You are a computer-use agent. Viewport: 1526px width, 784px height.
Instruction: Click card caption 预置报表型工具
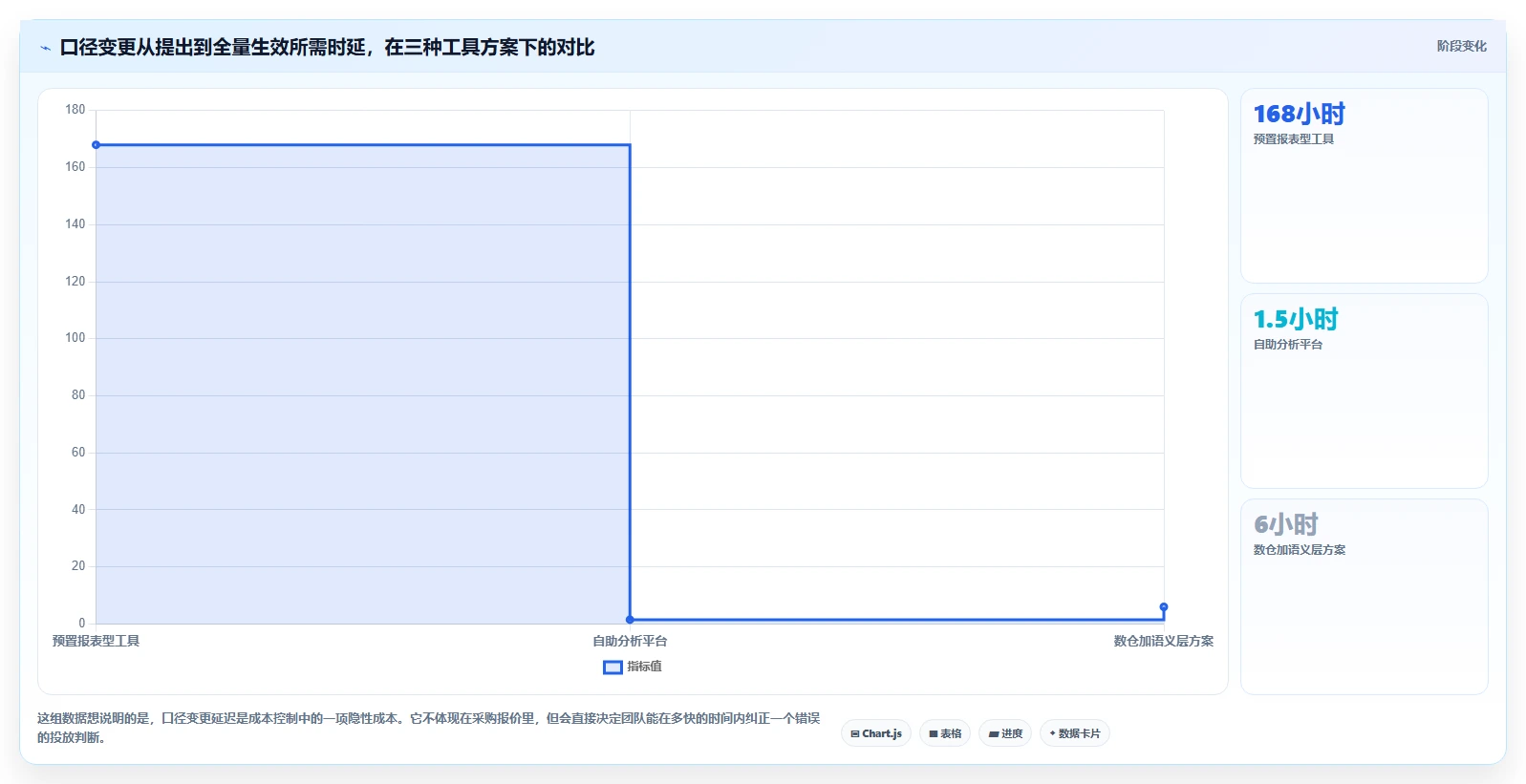tap(1294, 139)
